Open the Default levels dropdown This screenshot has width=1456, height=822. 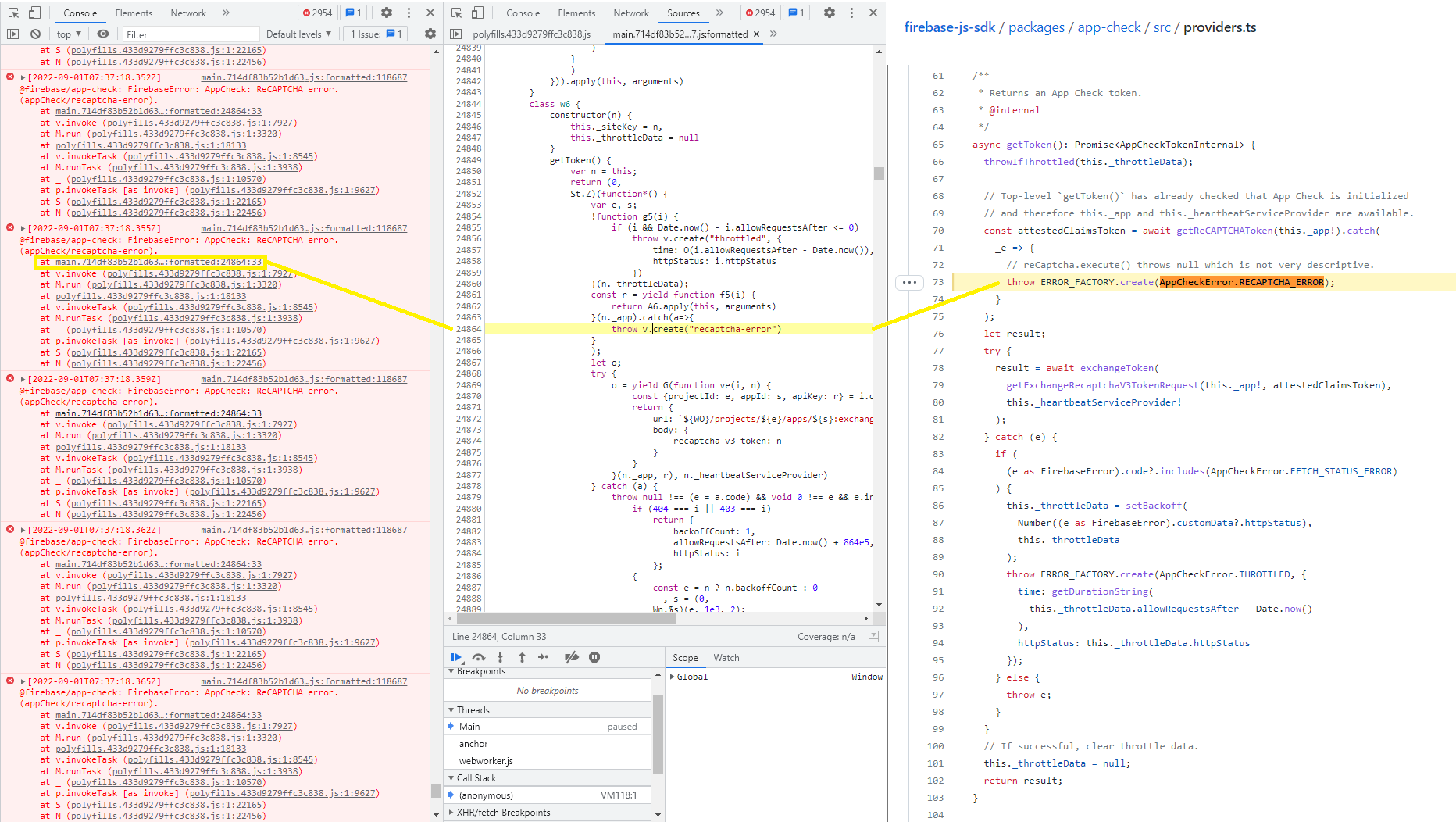298,34
